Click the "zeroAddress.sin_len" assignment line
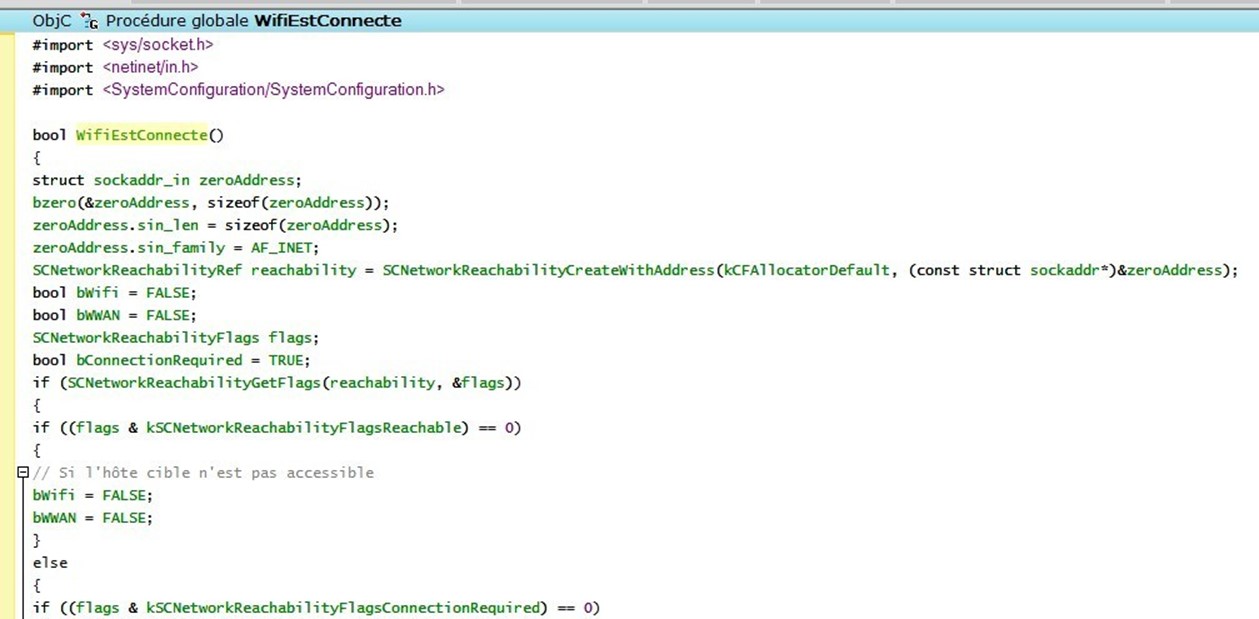 coord(215,225)
